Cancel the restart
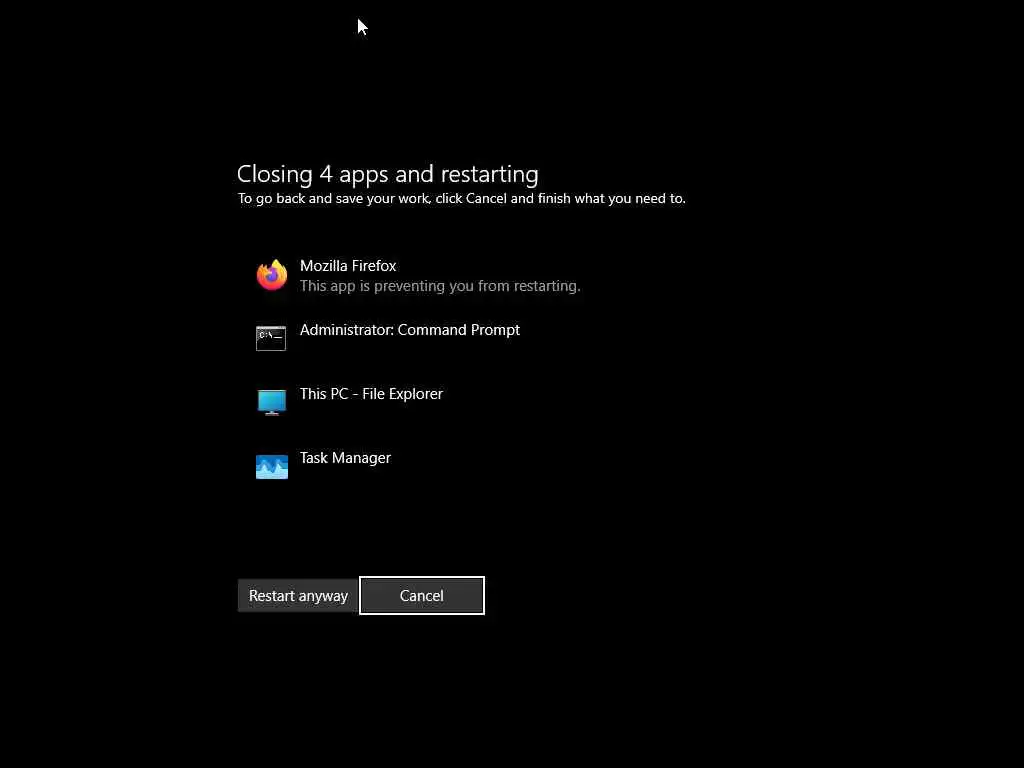Screen dimensions: 1024x768 pyautogui.click(x=422, y=596)
